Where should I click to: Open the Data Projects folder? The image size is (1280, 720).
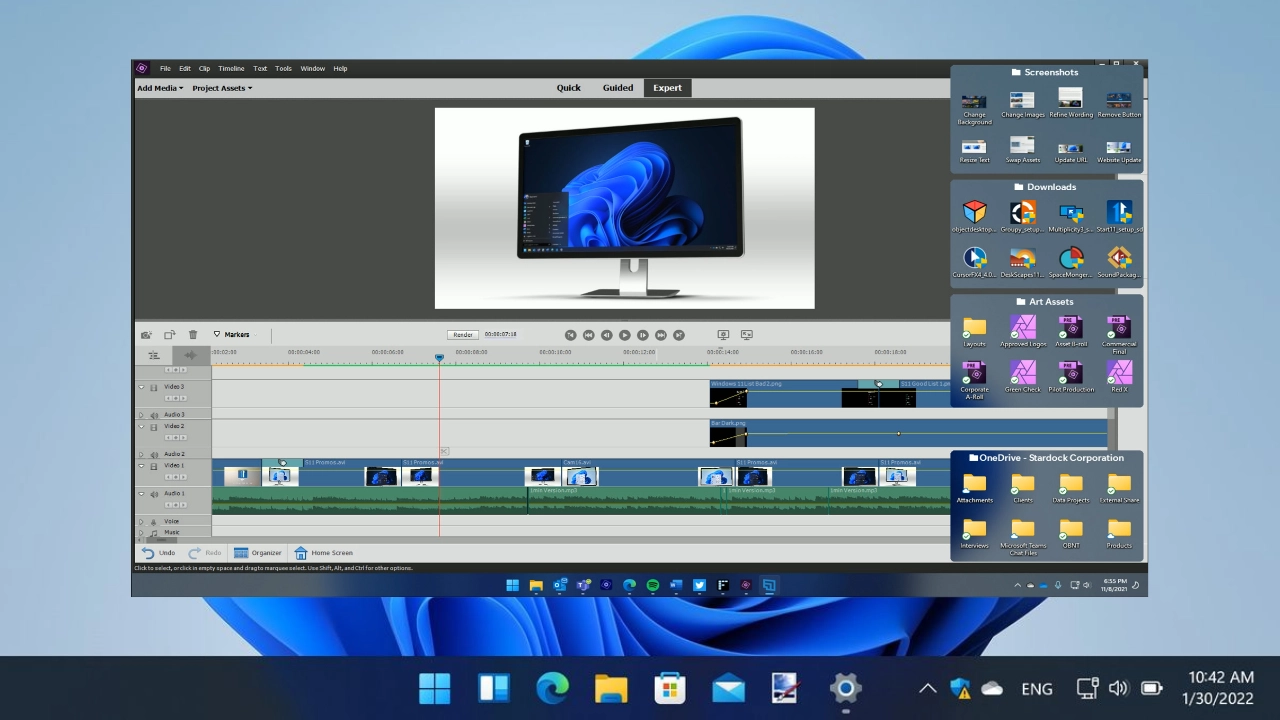pos(1070,489)
